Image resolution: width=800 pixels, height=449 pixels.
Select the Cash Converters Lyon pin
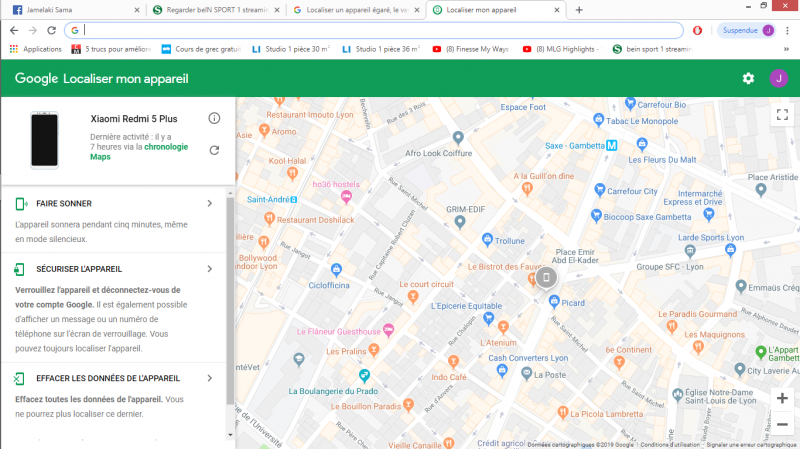[x=502, y=370]
